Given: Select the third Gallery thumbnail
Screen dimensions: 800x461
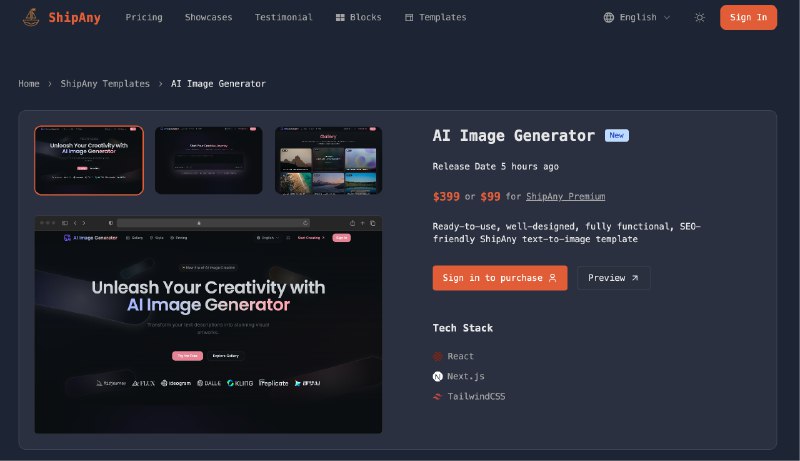Looking at the screenshot, I should [x=329, y=160].
